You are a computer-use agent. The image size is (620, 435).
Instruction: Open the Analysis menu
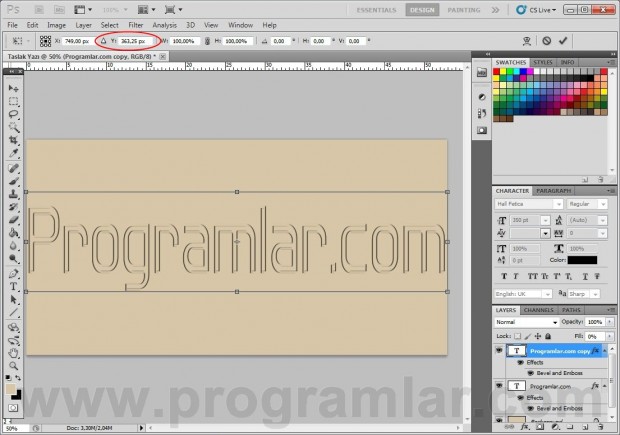pos(164,25)
